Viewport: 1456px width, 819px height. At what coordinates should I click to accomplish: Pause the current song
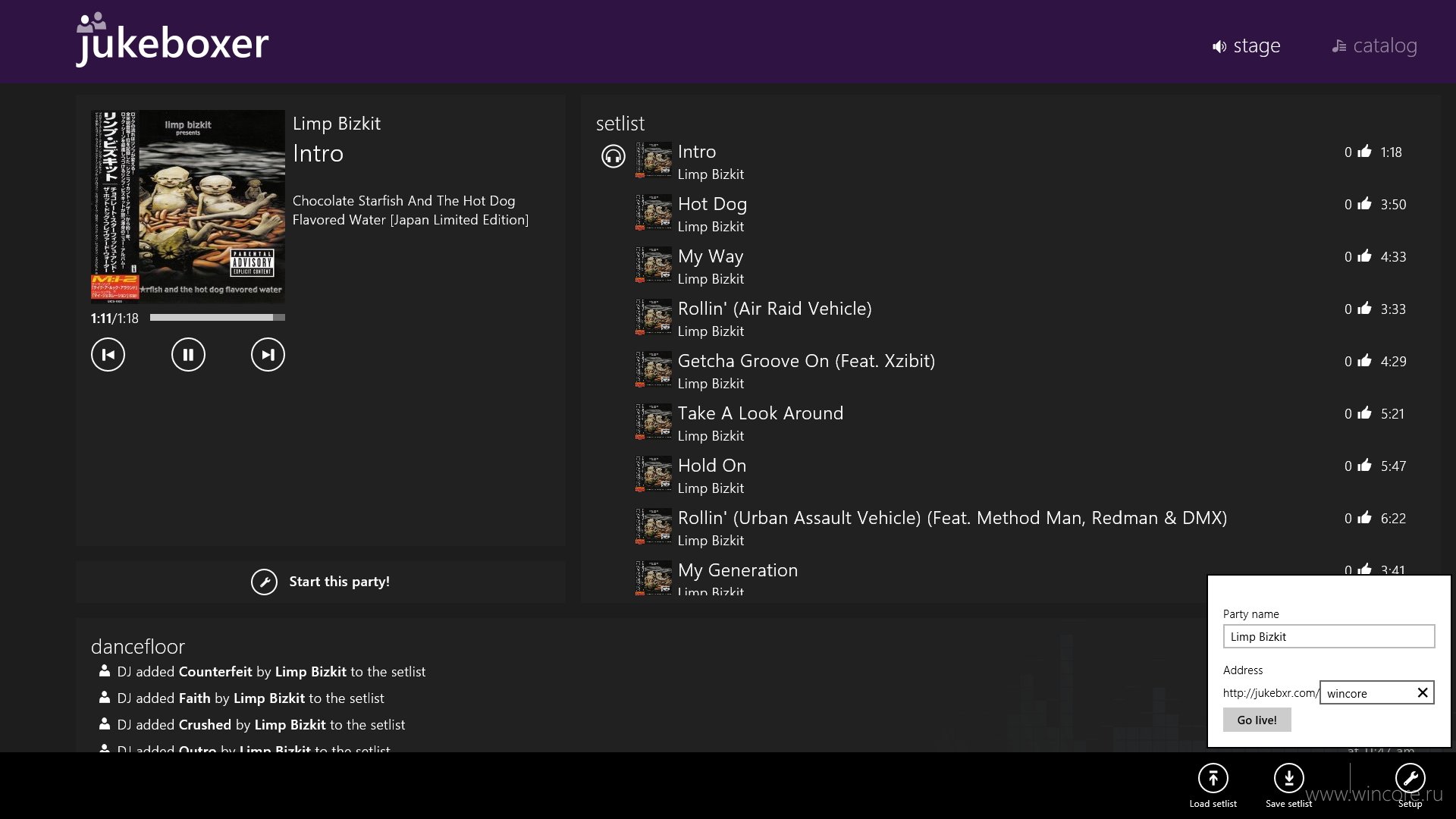click(188, 355)
